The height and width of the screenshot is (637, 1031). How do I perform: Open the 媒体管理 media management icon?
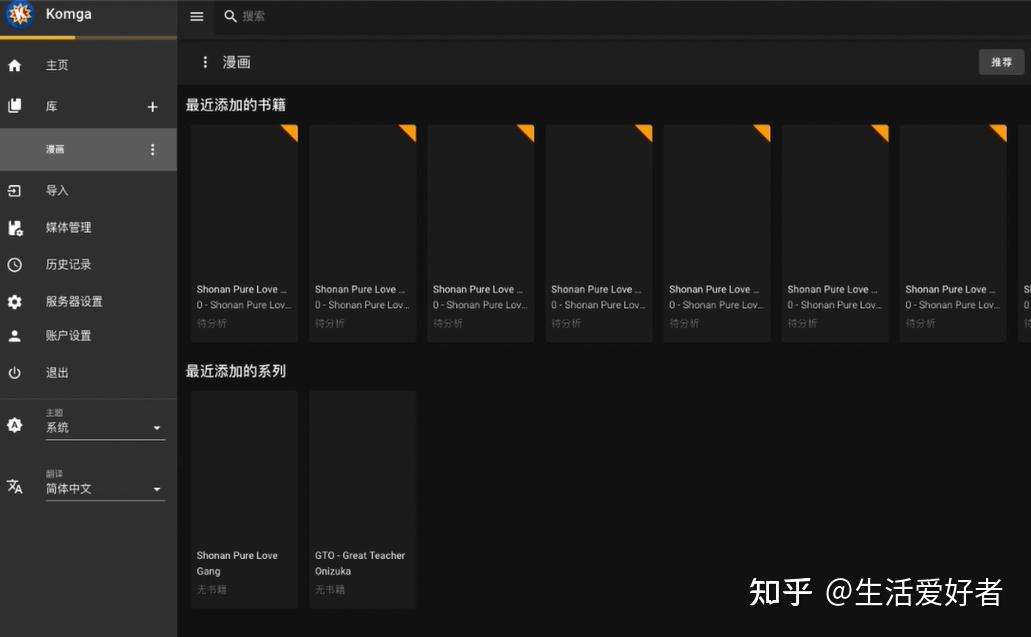pyautogui.click(x=14, y=227)
